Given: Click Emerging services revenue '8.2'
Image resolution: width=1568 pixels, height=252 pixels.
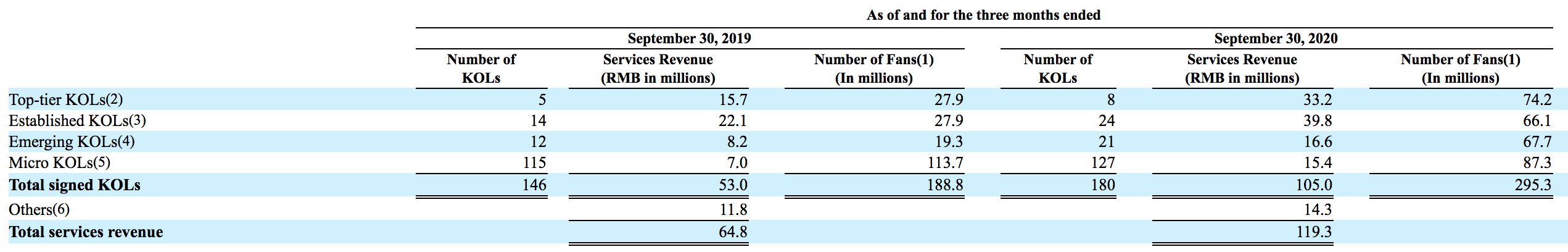Looking at the screenshot, I should coord(737,141).
